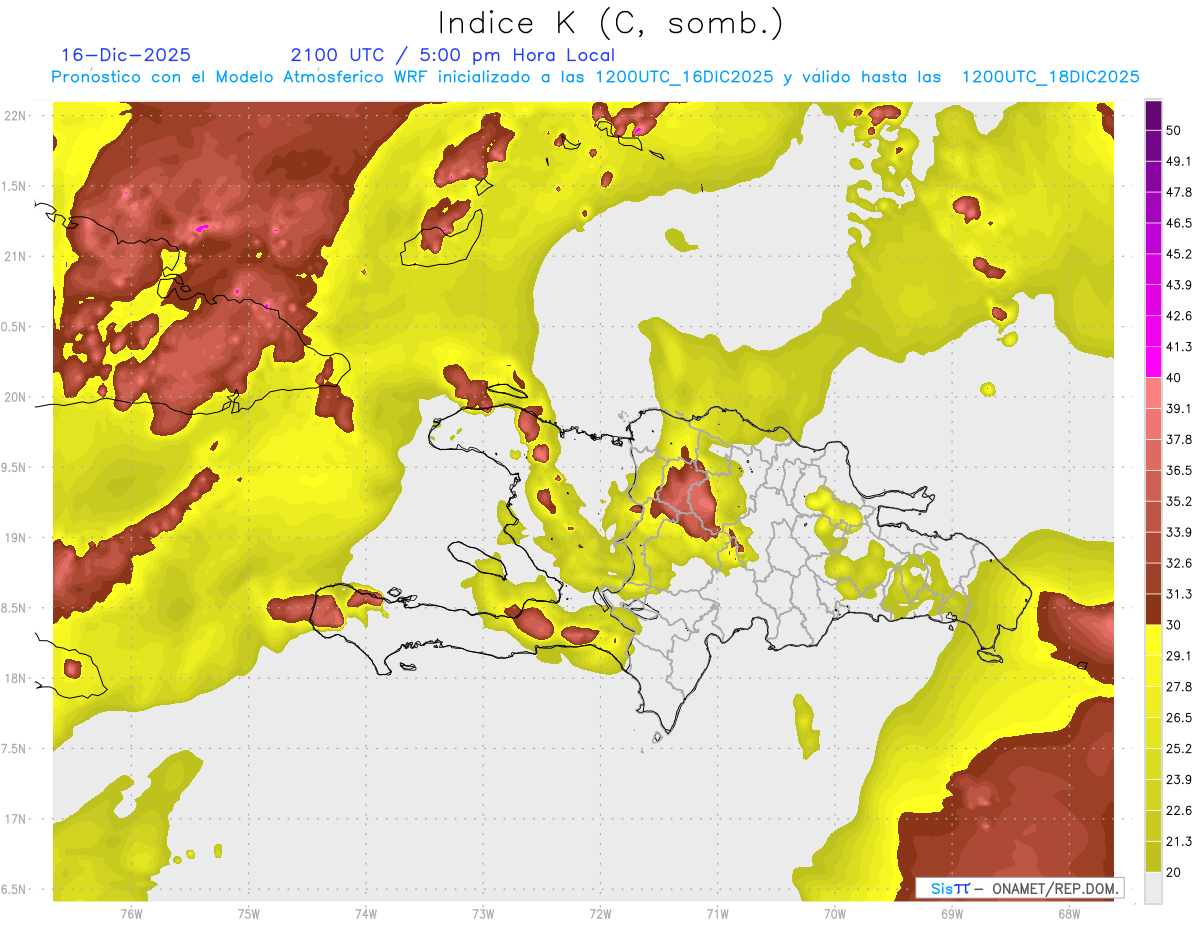1200x927 pixels.
Task: Click the legend value '36.5'
Action: point(1179,470)
